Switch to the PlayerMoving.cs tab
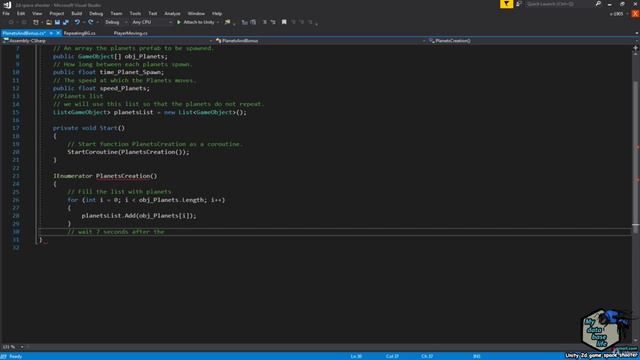 click(x=131, y=33)
